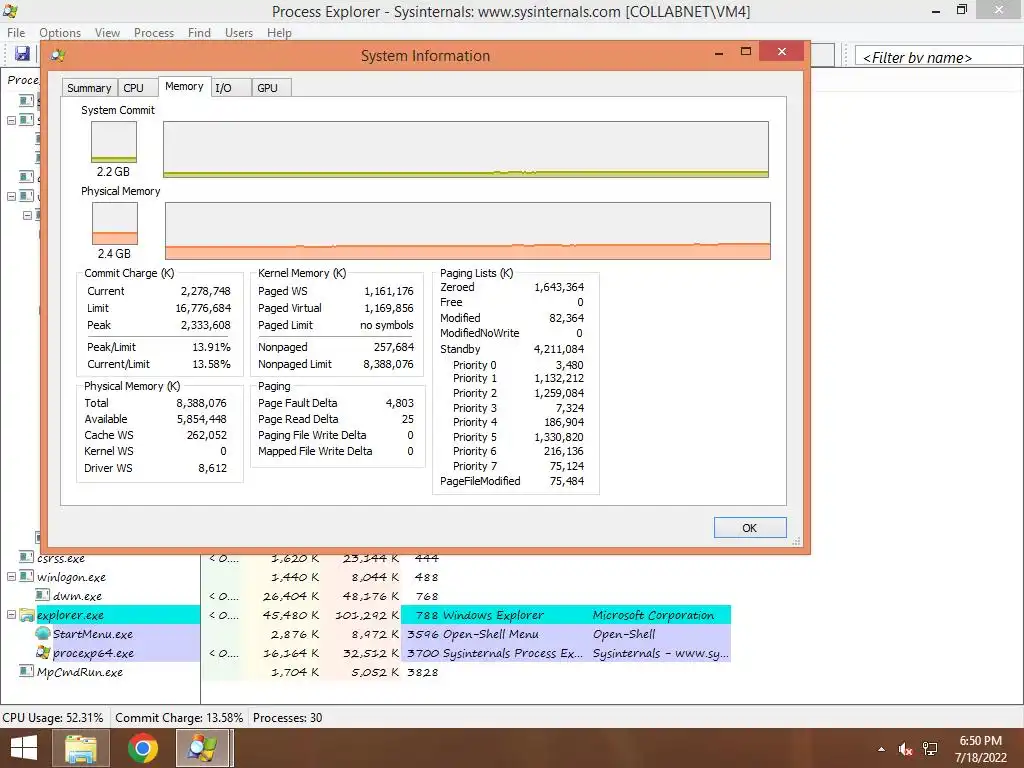The image size is (1024, 768).
Task: Show hidden tray icons arrow
Action: tap(882, 749)
